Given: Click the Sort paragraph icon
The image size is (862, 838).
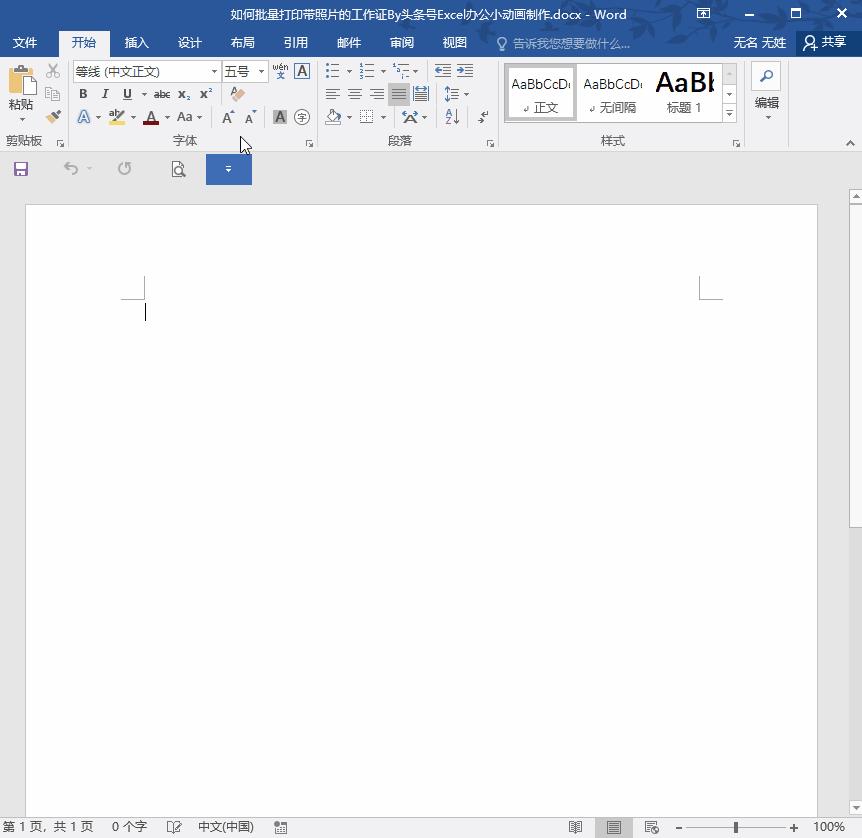Looking at the screenshot, I should pyautogui.click(x=452, y=117).
